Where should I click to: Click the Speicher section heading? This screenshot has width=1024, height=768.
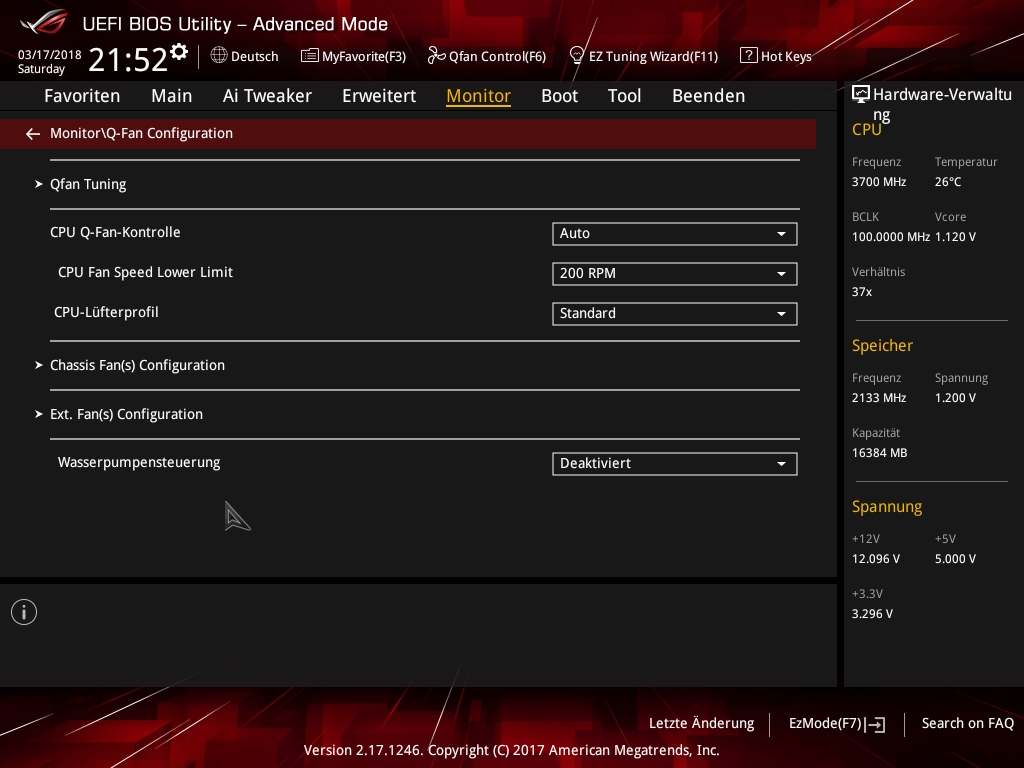[x=882, y=345]
